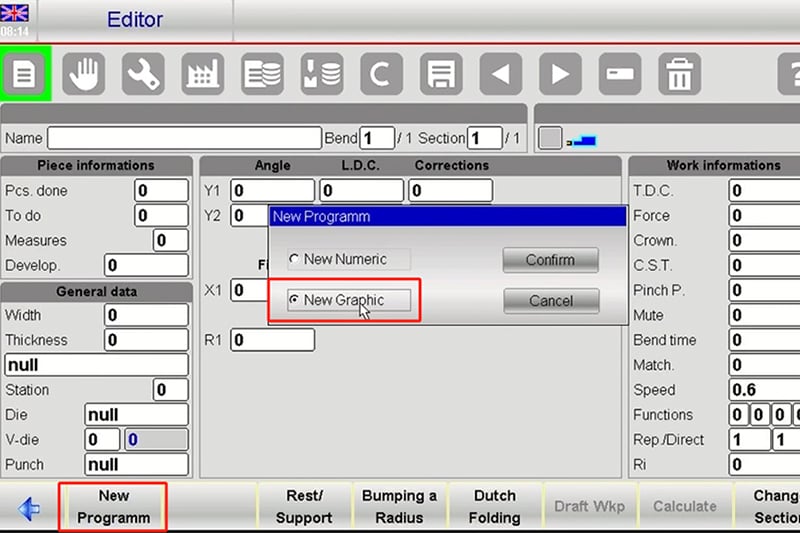Screen dimensions: 800x533
Task: Edit the Y1 Corrections field
Action: [451, 191]
